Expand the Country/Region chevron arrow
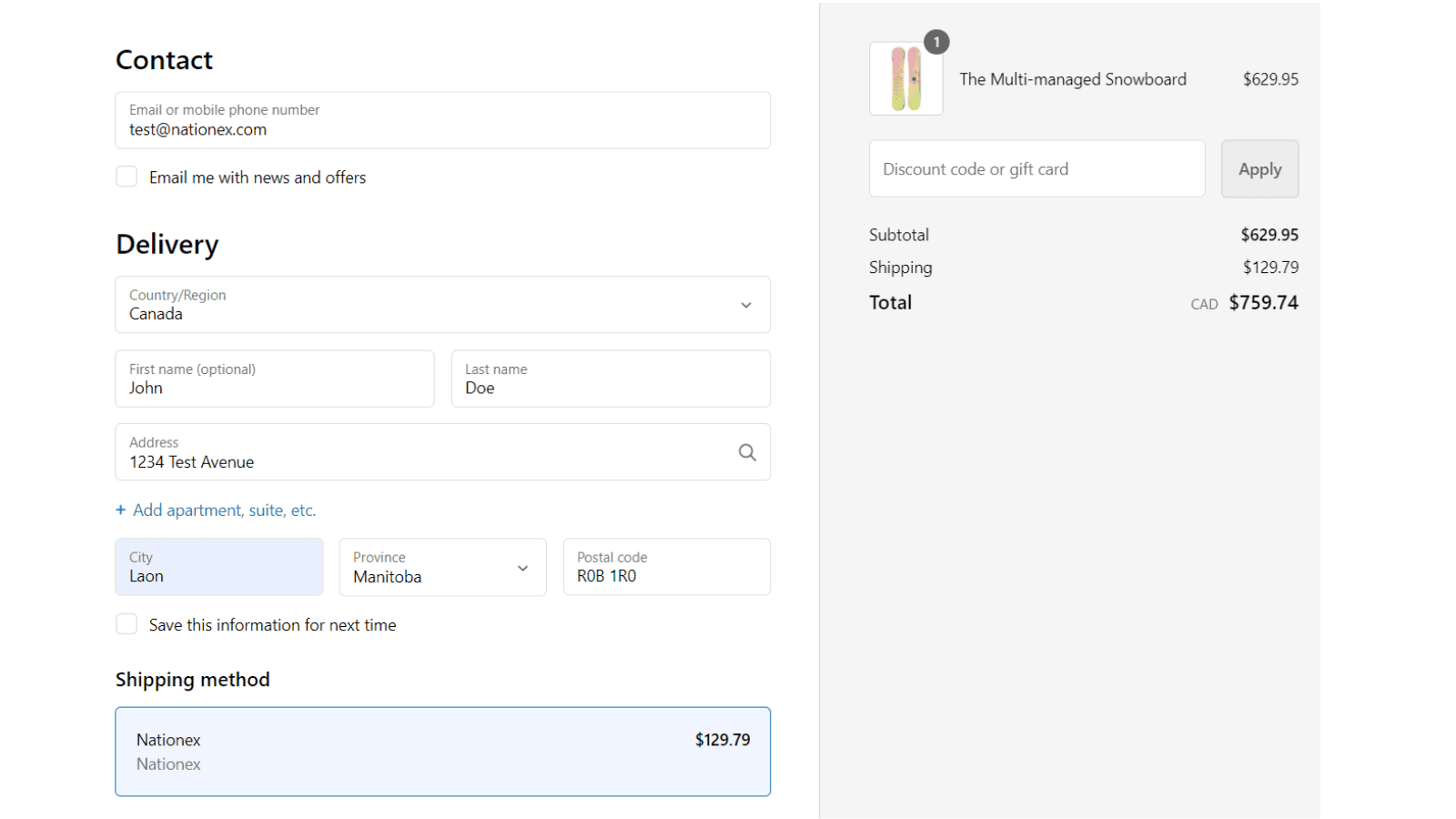Screen dimensions: 1456x819 click(x=746, y=305)
